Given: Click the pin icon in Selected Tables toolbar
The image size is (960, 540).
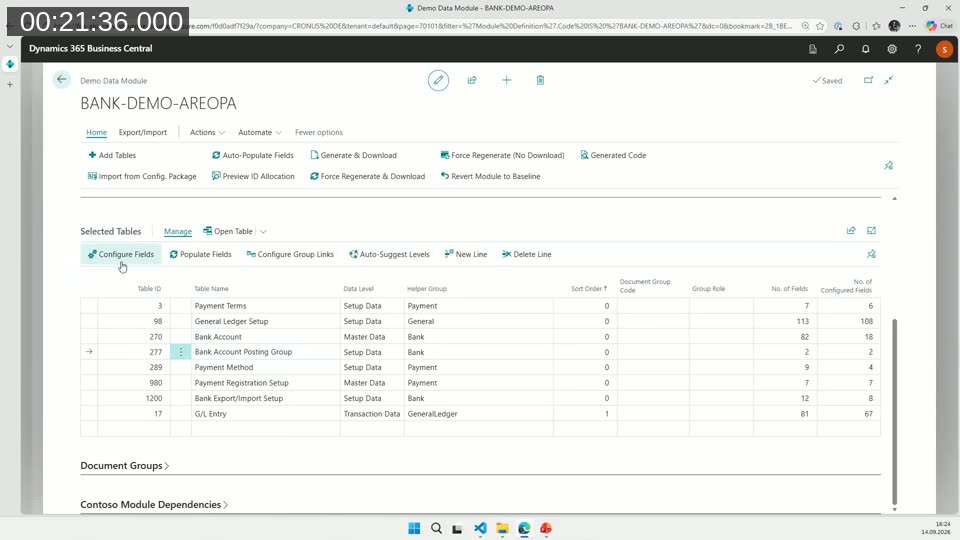Looking at the screenshot, I should tap(871, 254).
